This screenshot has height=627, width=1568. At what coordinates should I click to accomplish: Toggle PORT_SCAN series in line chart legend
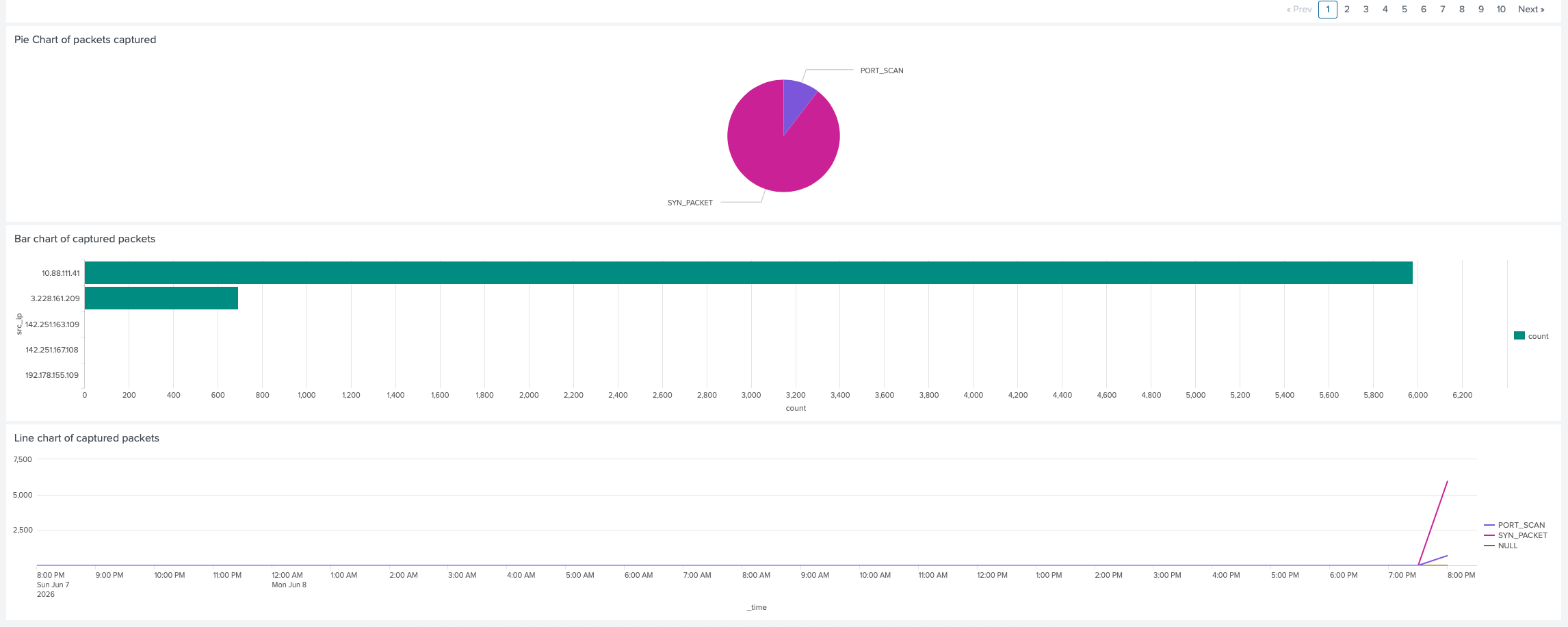click(x=1515, y=525)
